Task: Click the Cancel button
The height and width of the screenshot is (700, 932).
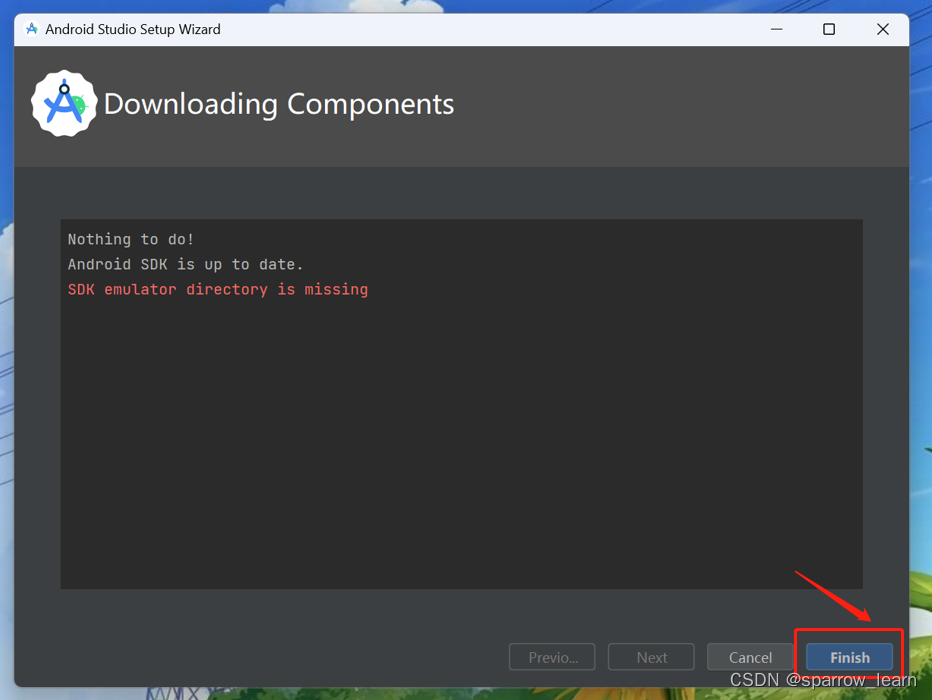Action: point(750,657)
